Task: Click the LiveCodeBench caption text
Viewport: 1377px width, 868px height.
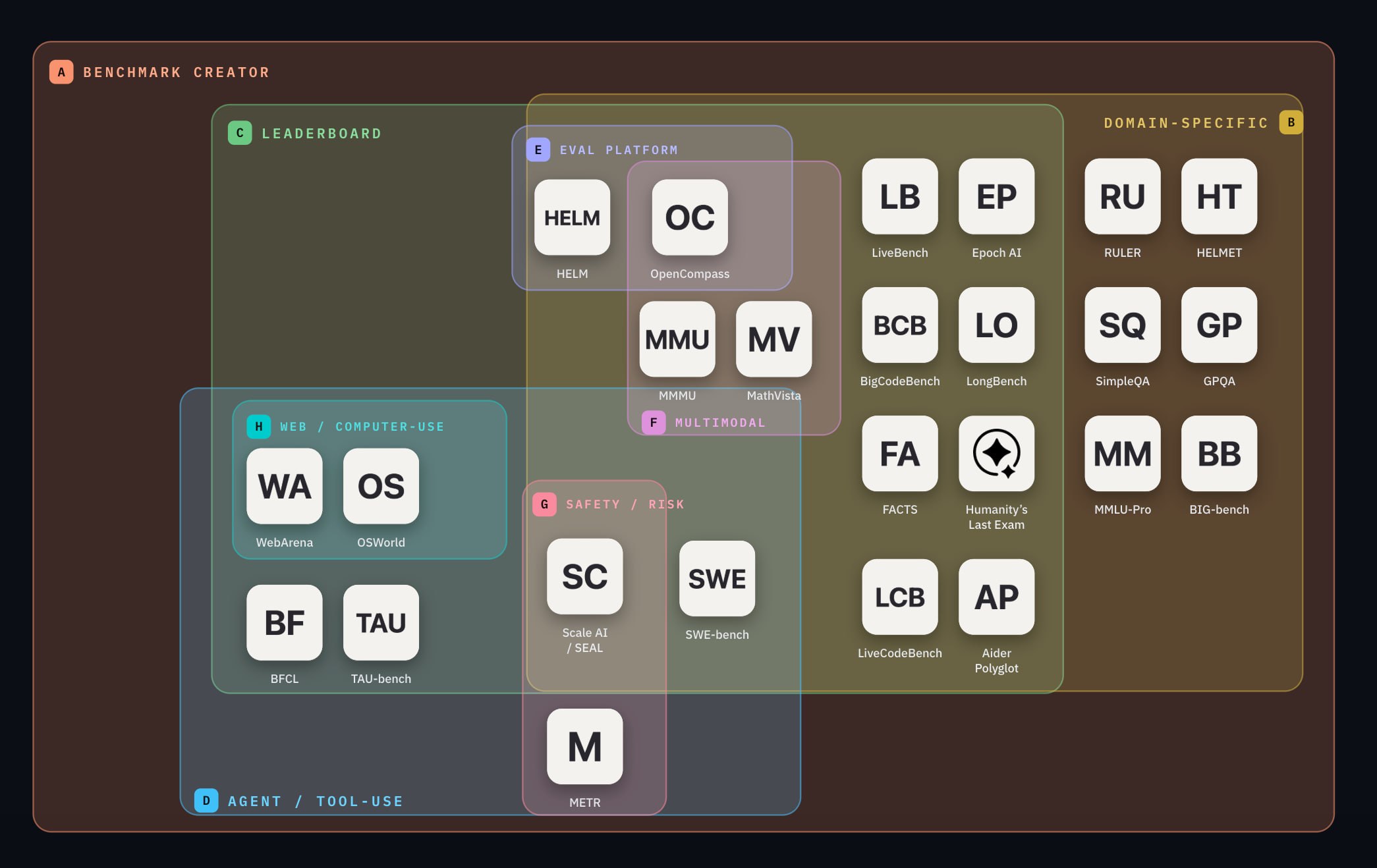Action: (900, 653)
